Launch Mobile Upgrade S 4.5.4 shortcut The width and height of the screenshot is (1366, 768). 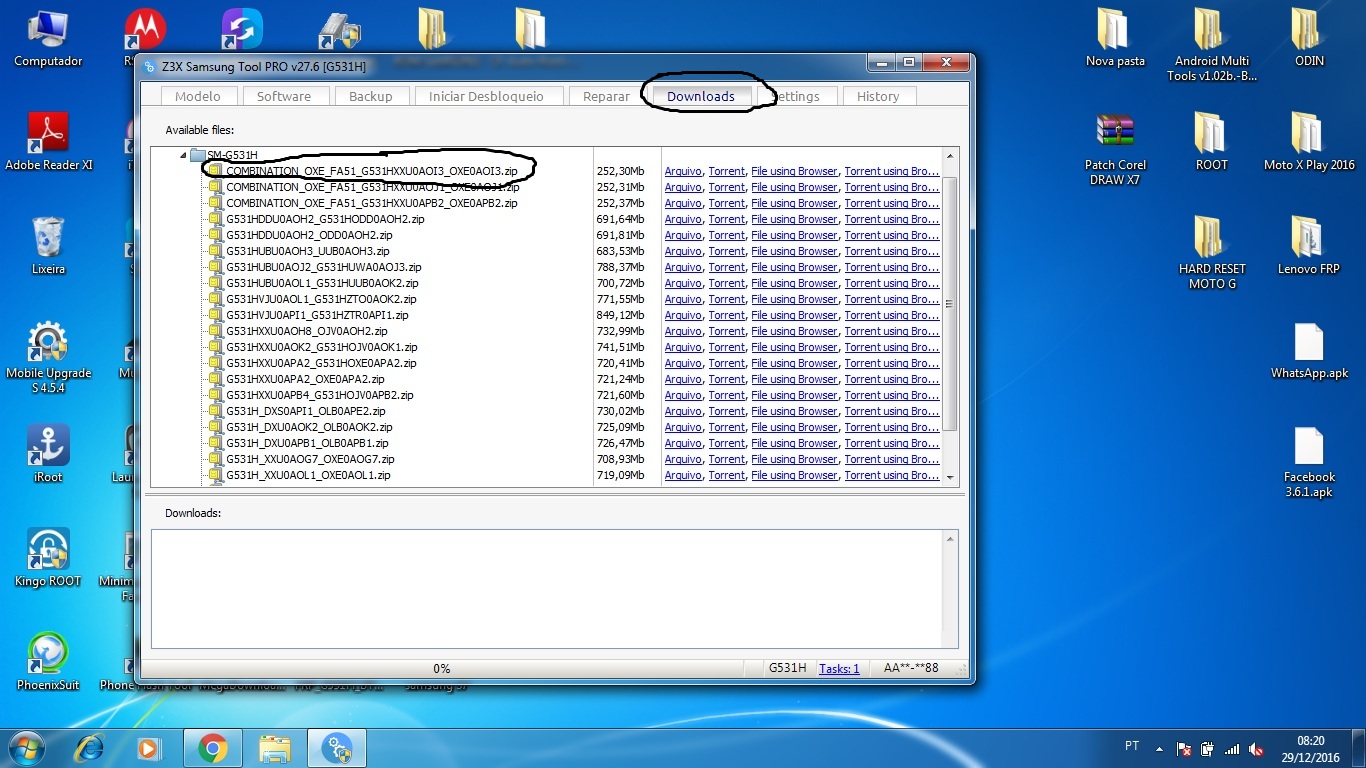point(48,357)
